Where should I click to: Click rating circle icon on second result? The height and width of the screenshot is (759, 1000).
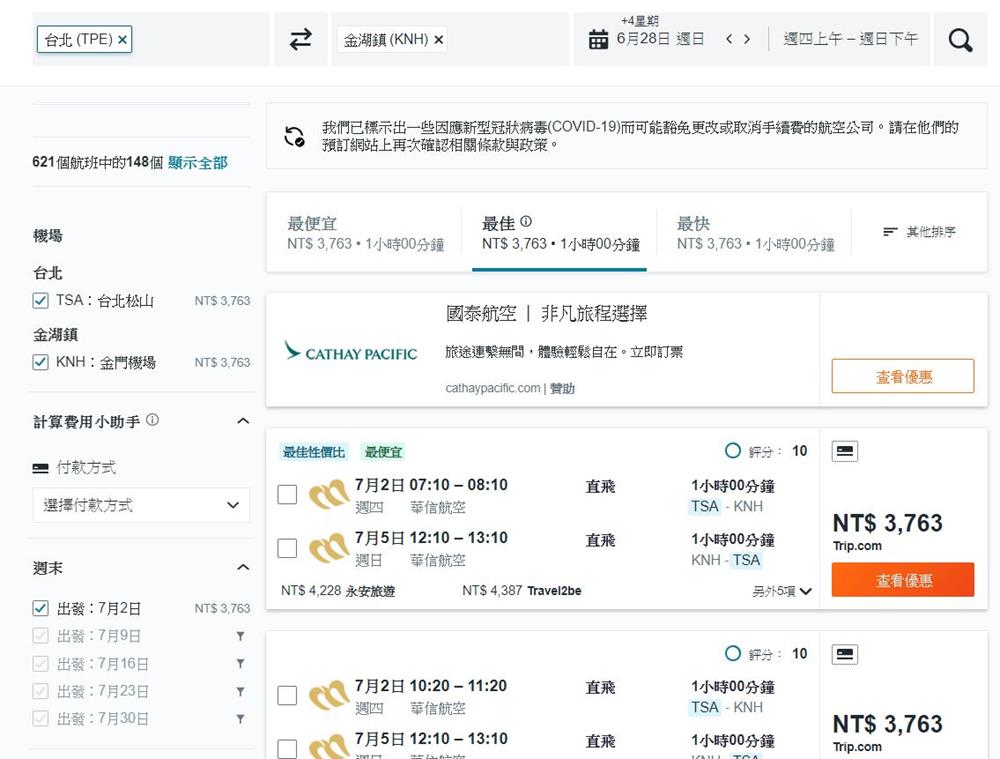(733, 654)
